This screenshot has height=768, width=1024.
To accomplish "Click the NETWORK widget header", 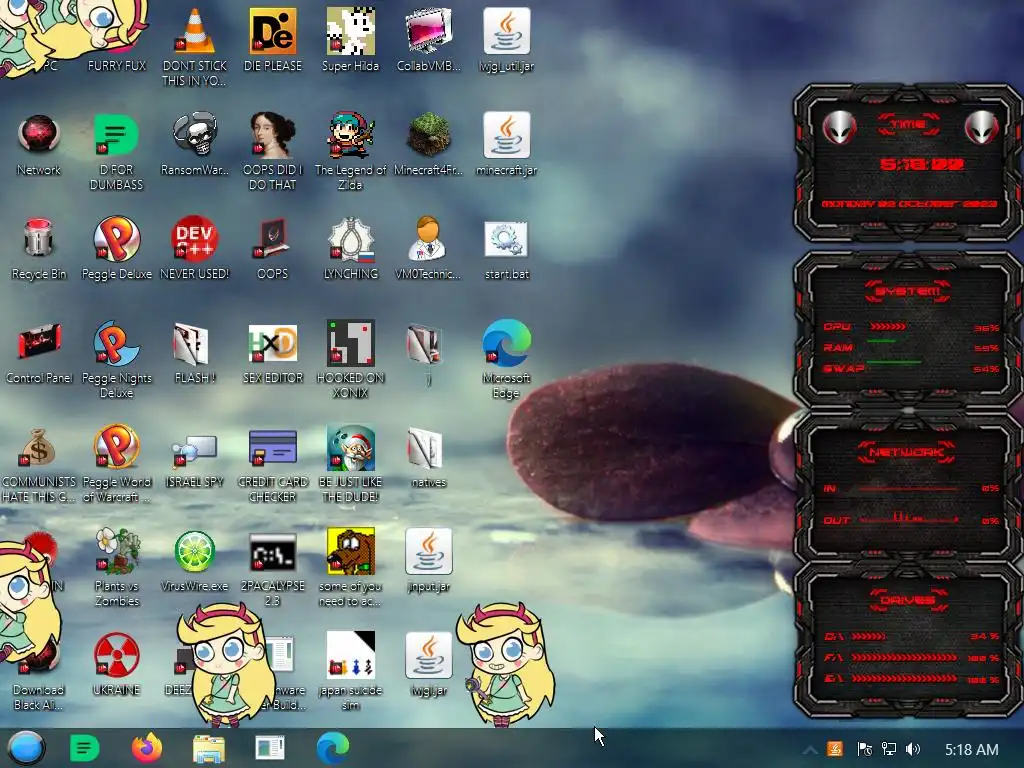I will tap(908, 452).
